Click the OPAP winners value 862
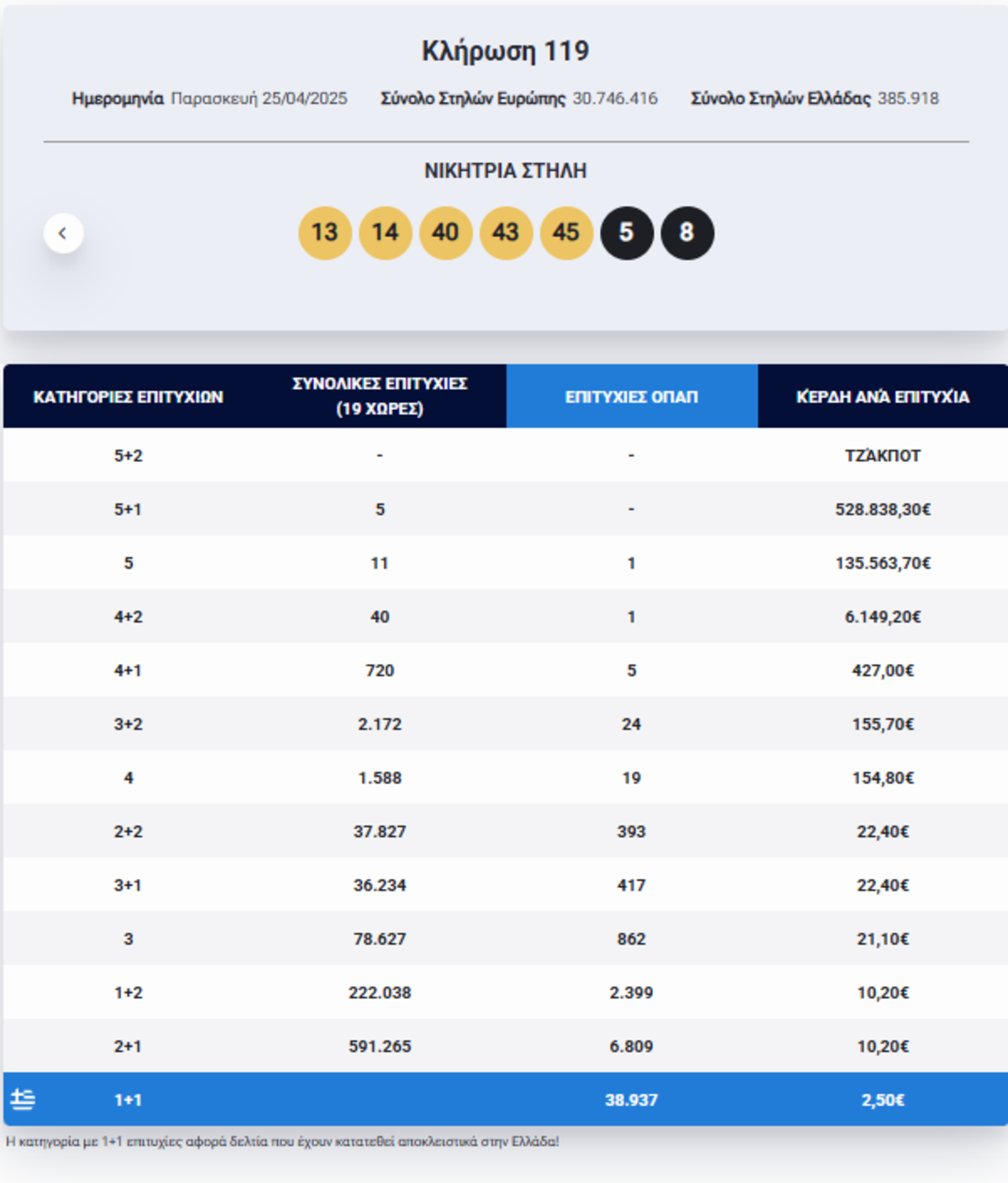Viewport: 1008px width, 1183px height. click(x=632, y=939)
